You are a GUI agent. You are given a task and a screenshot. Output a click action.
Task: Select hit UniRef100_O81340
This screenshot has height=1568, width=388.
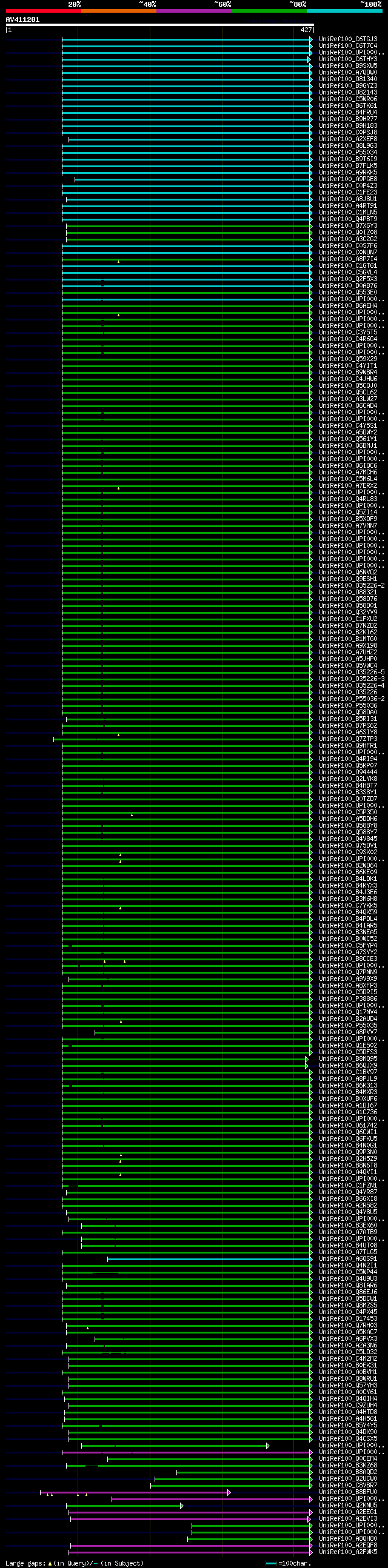click(348, 79)
